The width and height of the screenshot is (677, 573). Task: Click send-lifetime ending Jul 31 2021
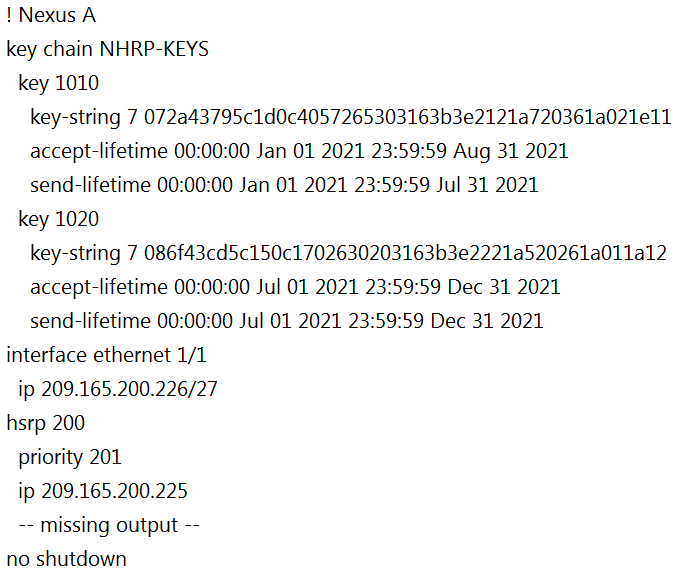284,185
